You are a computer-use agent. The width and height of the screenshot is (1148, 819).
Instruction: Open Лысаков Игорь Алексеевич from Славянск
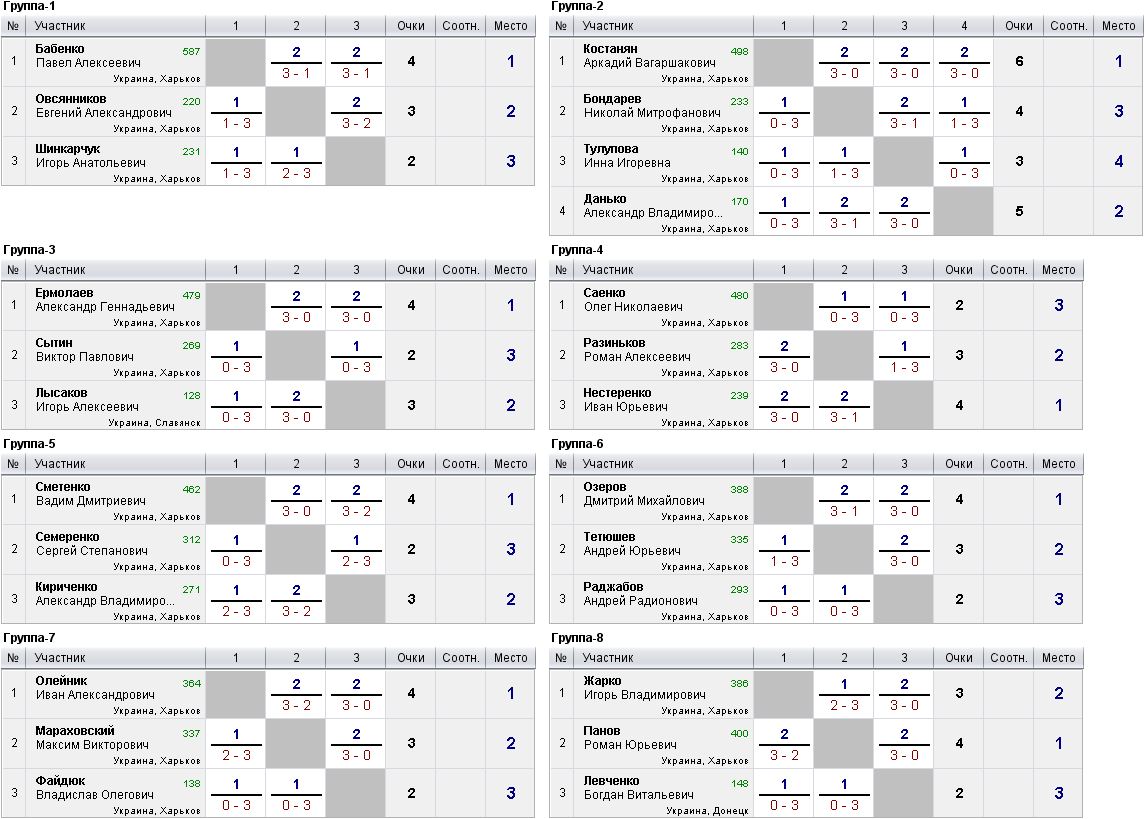tap(87, 400)
